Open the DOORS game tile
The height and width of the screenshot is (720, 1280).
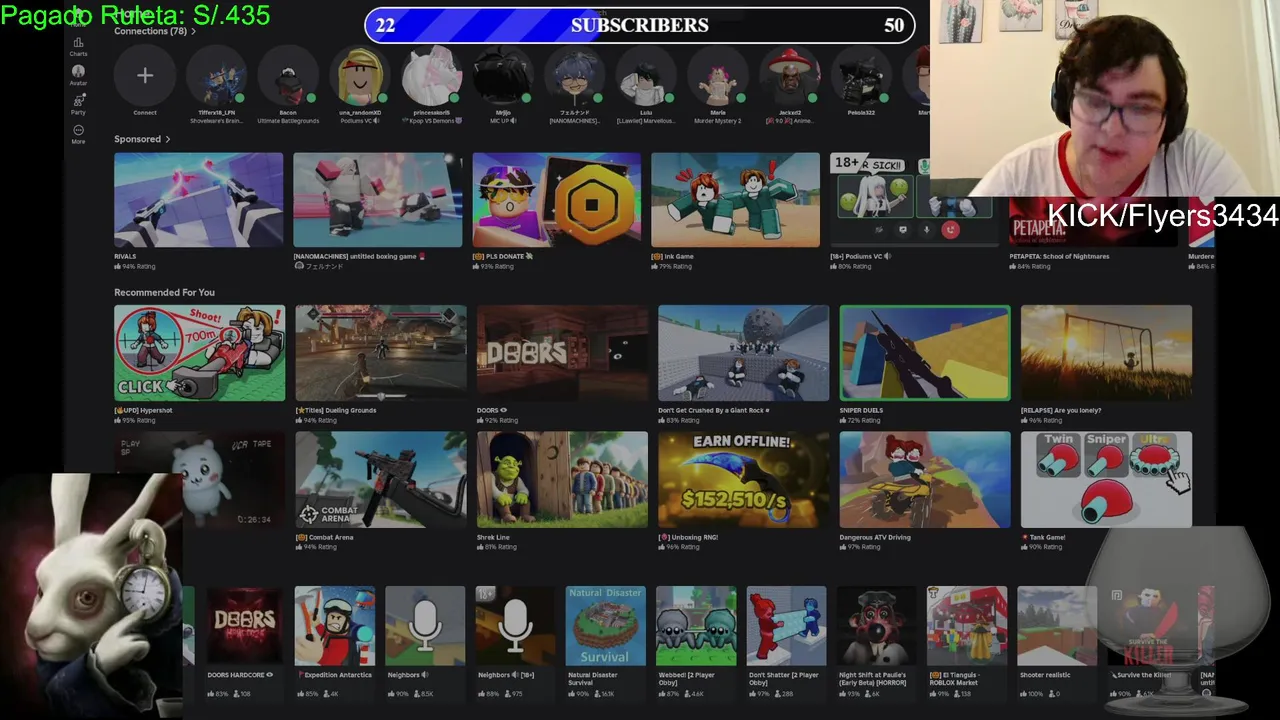click(562, 353)
